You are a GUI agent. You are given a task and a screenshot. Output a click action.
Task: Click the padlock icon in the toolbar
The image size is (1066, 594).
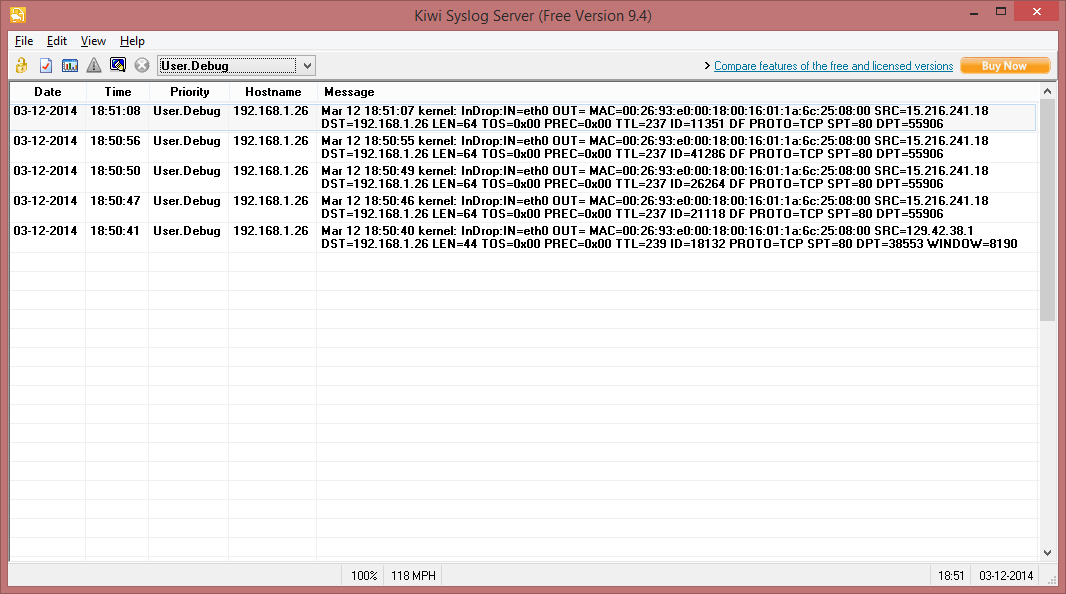pyautogui.click(x=22, y=65)
